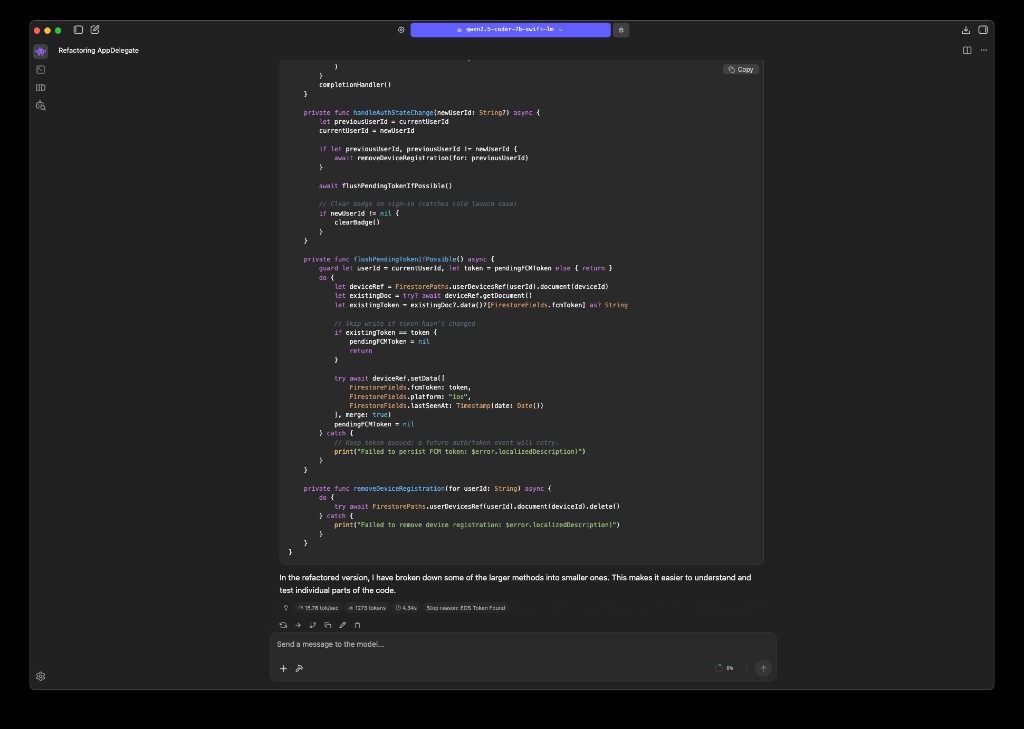Click the context usage percentage indicator

click(x=724, y=668)
